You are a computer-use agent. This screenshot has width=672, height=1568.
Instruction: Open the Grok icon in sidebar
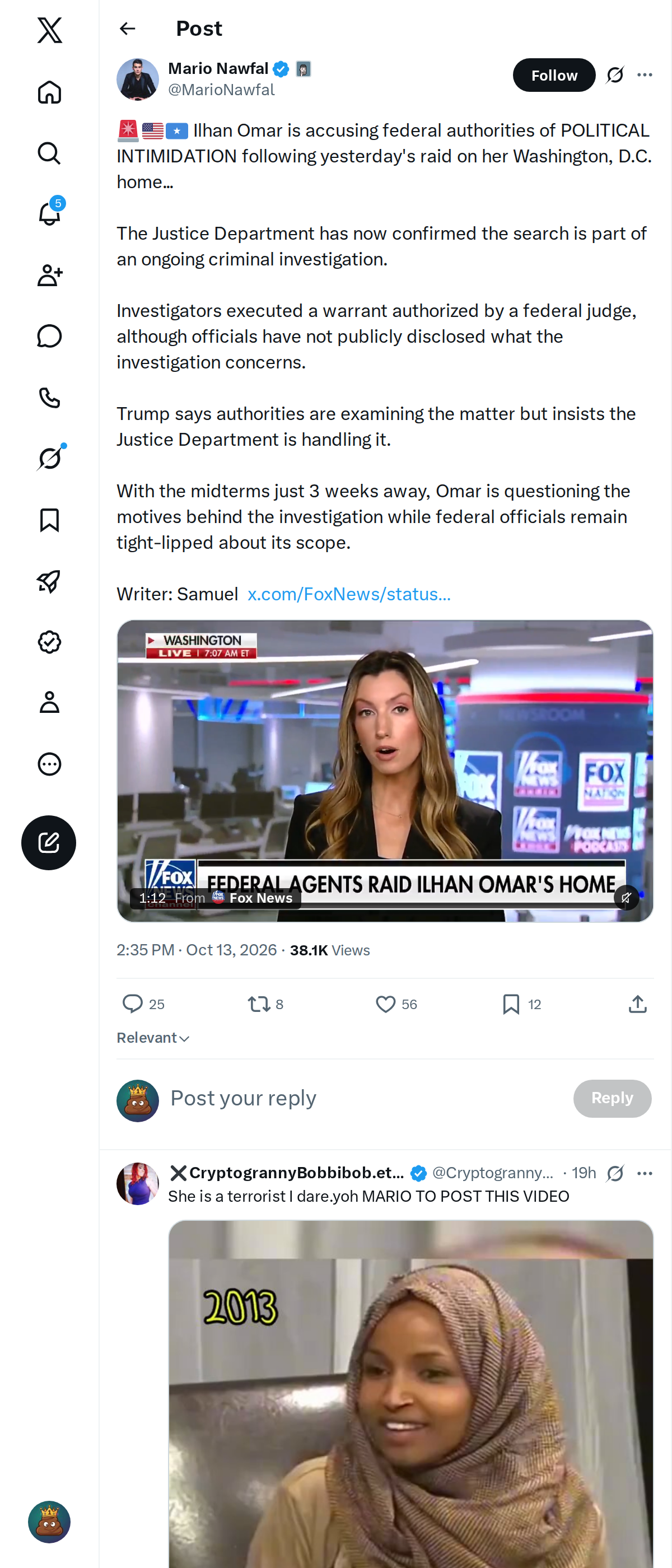coord(49,458)
